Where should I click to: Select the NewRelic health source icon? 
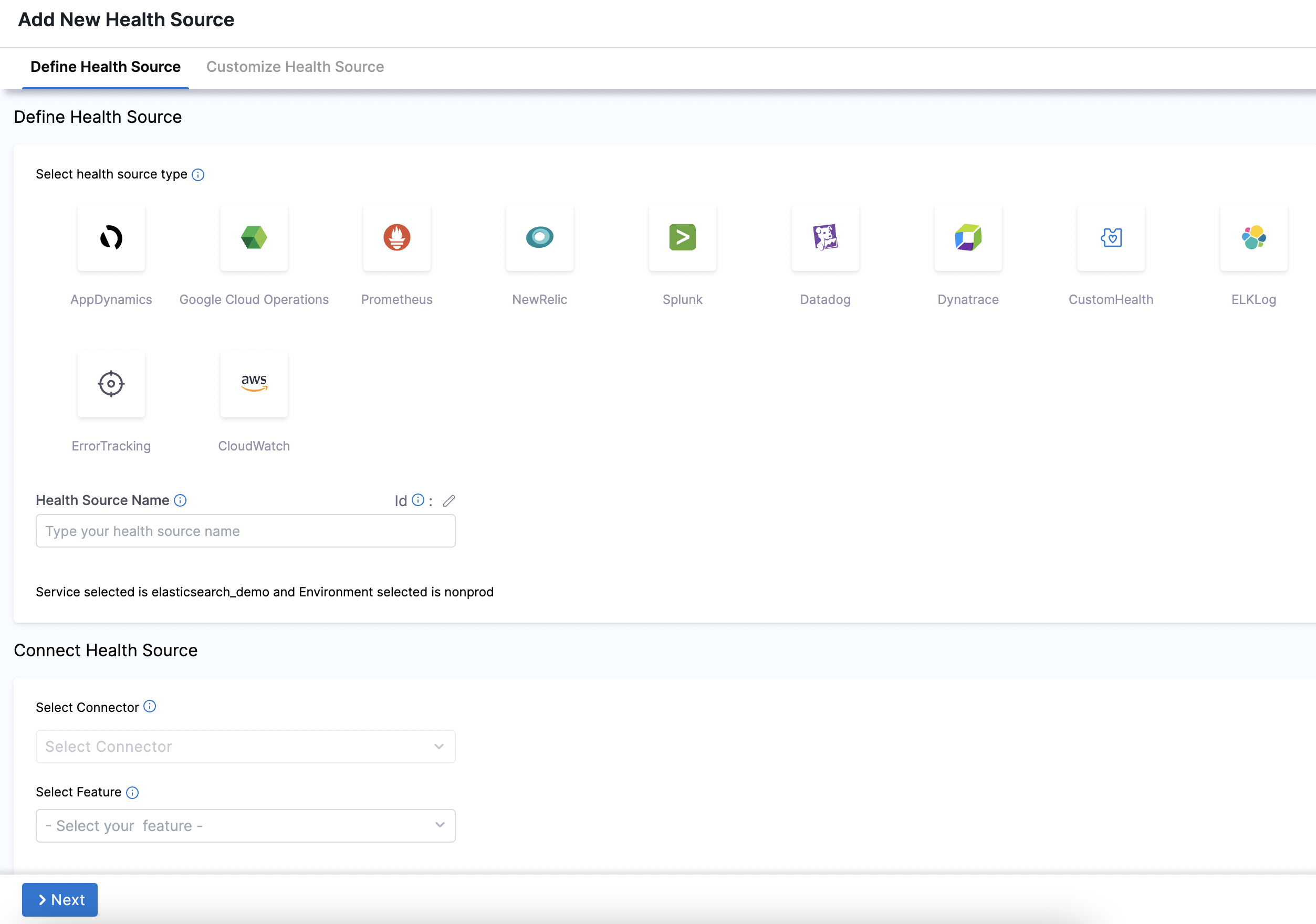click(x=539, y=237)
